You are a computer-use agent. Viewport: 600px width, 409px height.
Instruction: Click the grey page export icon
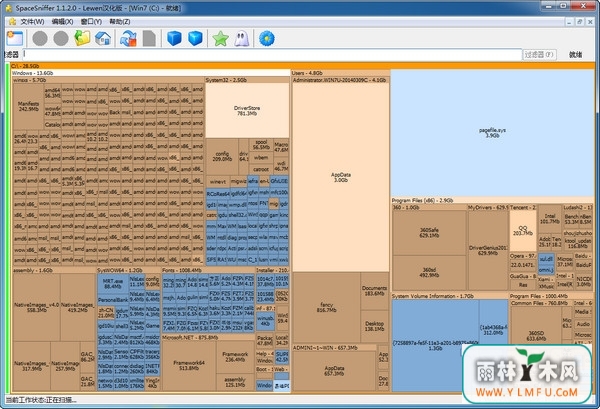149,38
